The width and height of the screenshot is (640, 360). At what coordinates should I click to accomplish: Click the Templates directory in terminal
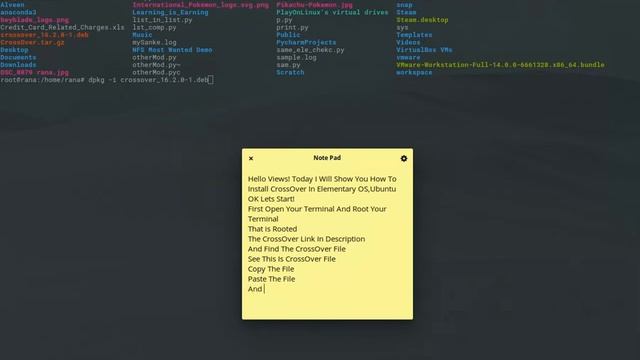(414, 35)
